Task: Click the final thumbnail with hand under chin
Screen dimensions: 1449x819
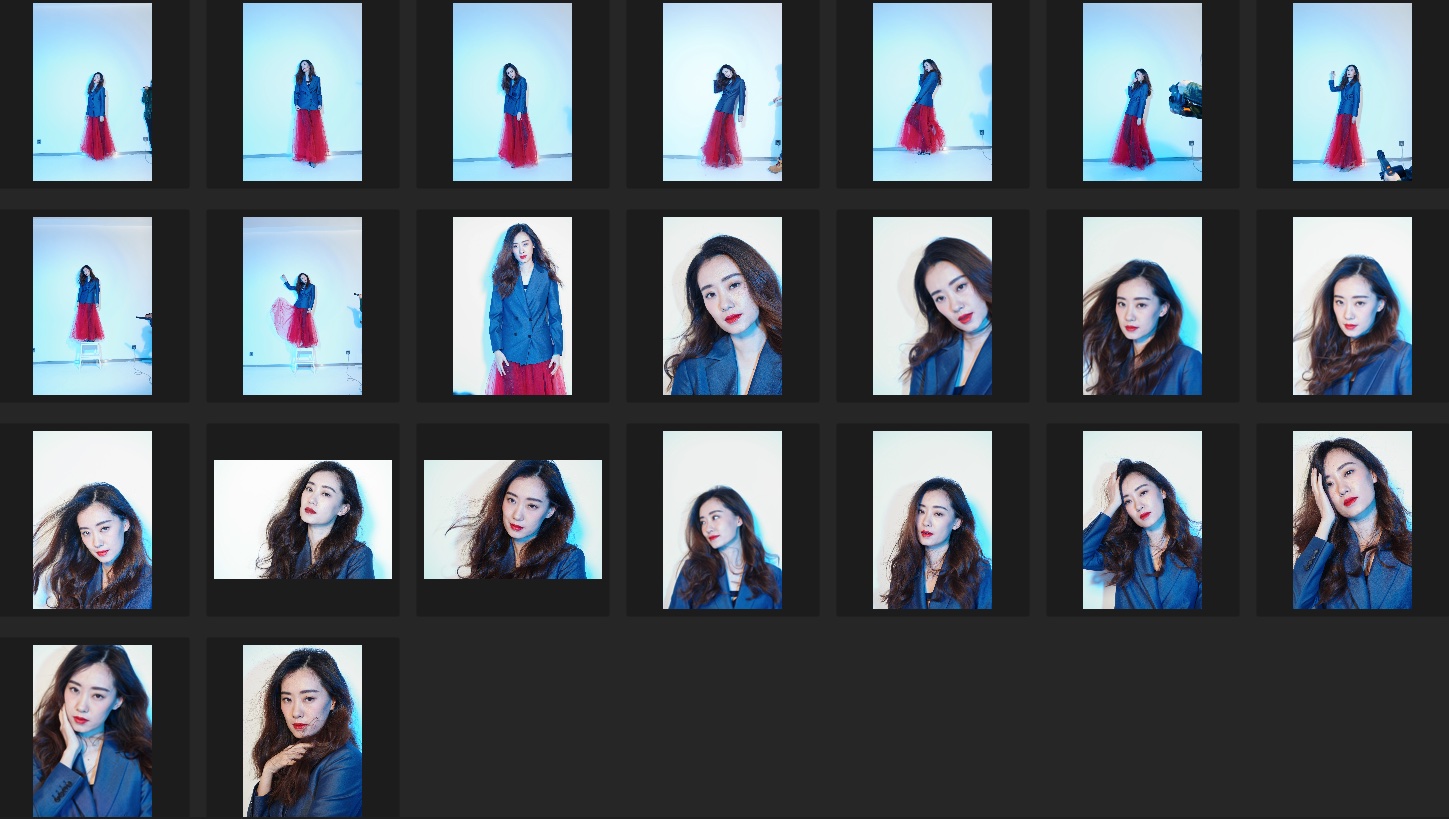Action: 302,731
